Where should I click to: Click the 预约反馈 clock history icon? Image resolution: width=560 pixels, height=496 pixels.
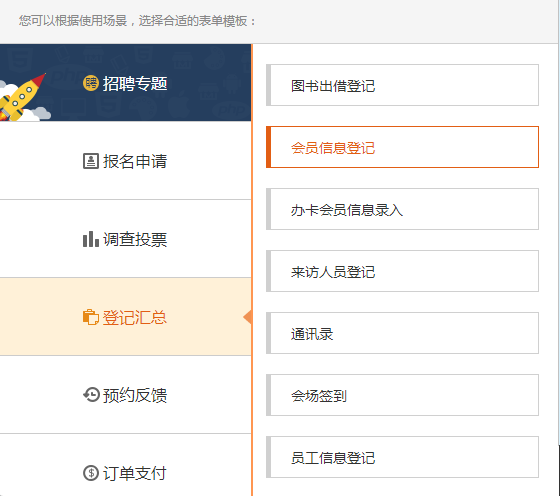pos(91,395)
